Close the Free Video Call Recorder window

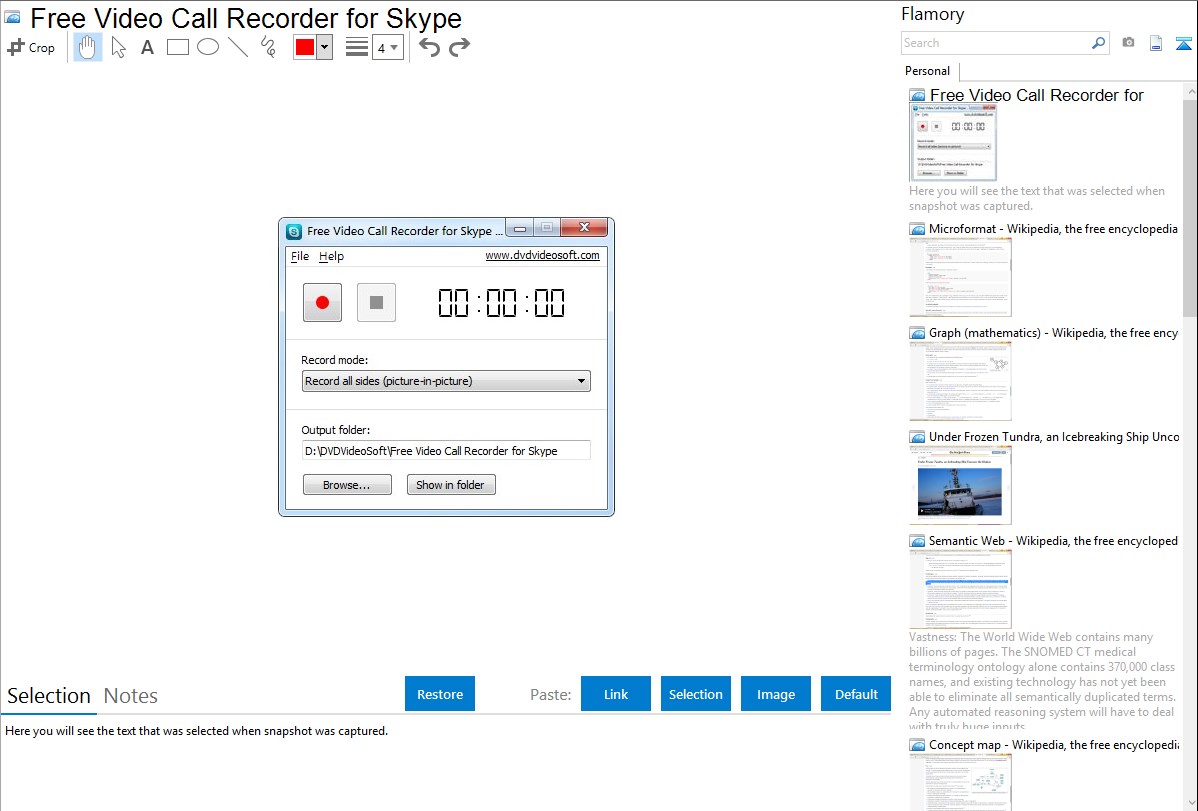pos(584,227)
